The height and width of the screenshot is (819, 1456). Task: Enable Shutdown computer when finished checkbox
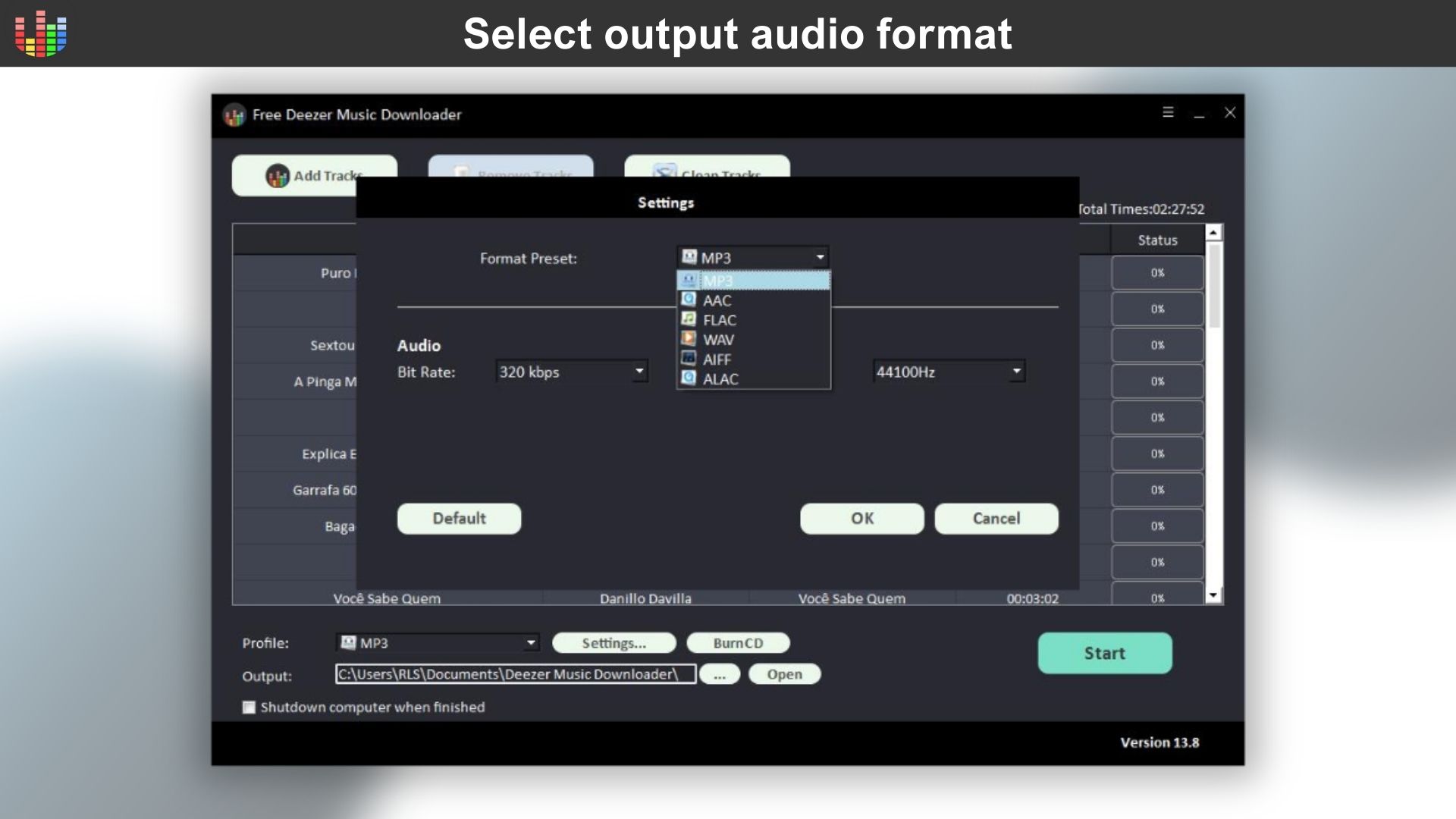249,708
